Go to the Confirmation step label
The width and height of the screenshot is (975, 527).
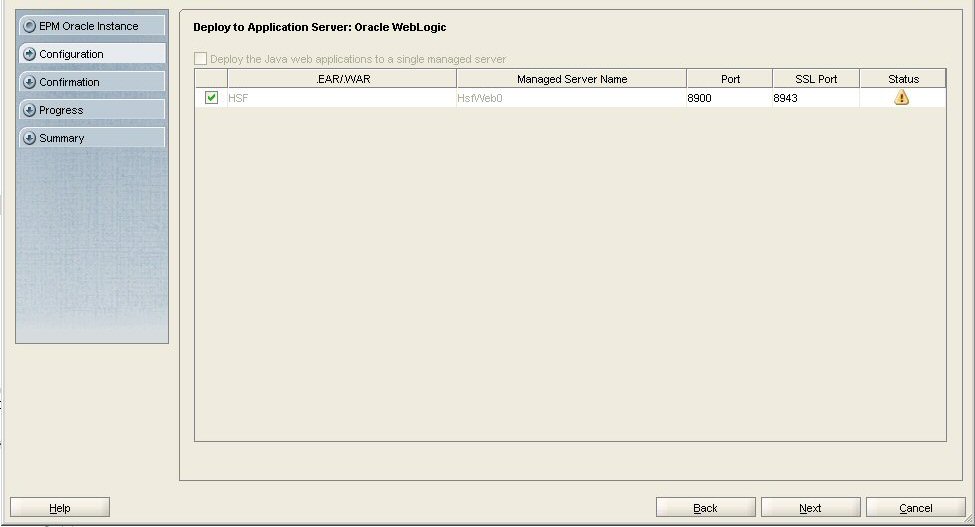coord(69,82)
